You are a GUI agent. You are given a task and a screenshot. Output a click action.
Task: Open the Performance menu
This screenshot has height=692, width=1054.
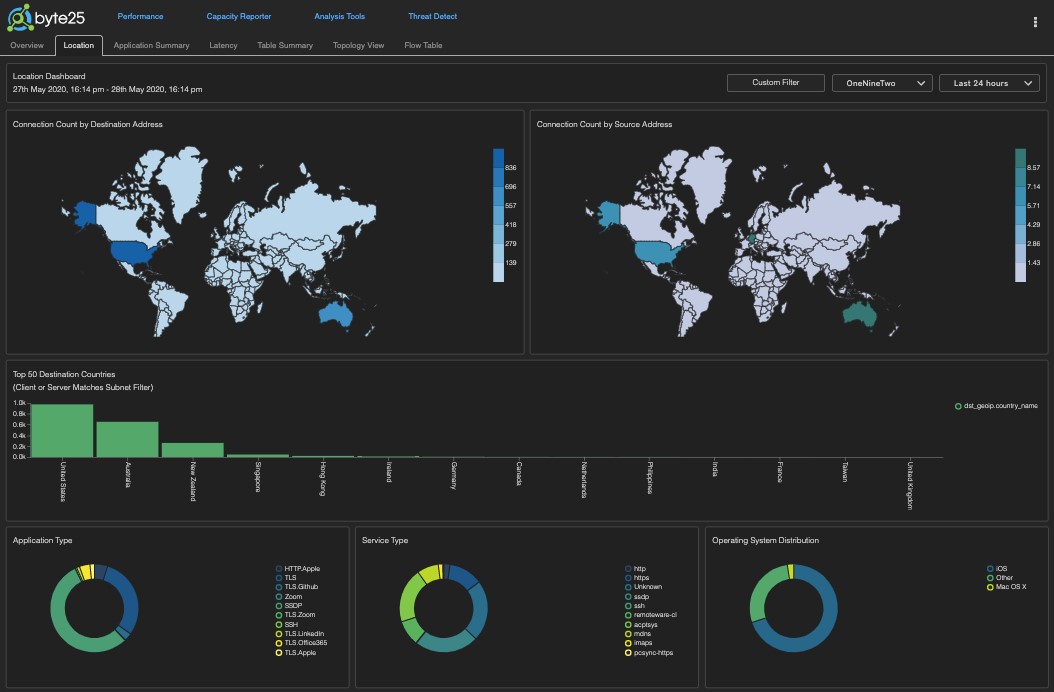click(x=140, y=16)
